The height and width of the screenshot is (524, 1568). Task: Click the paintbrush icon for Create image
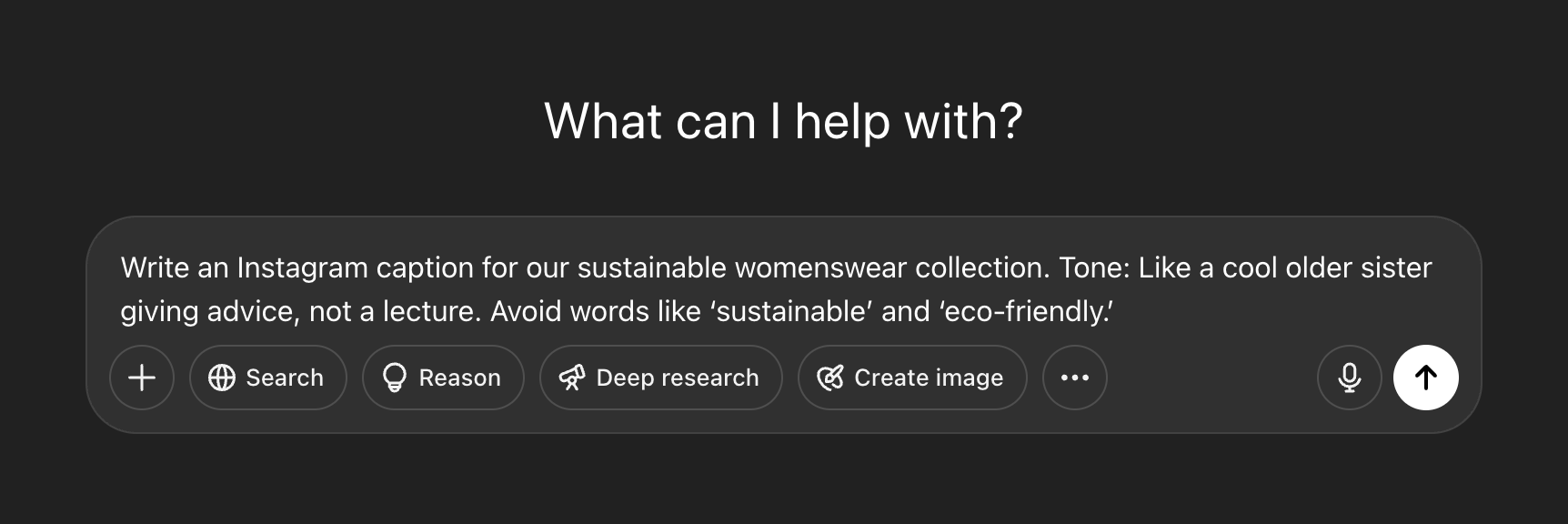click(830, 378)
